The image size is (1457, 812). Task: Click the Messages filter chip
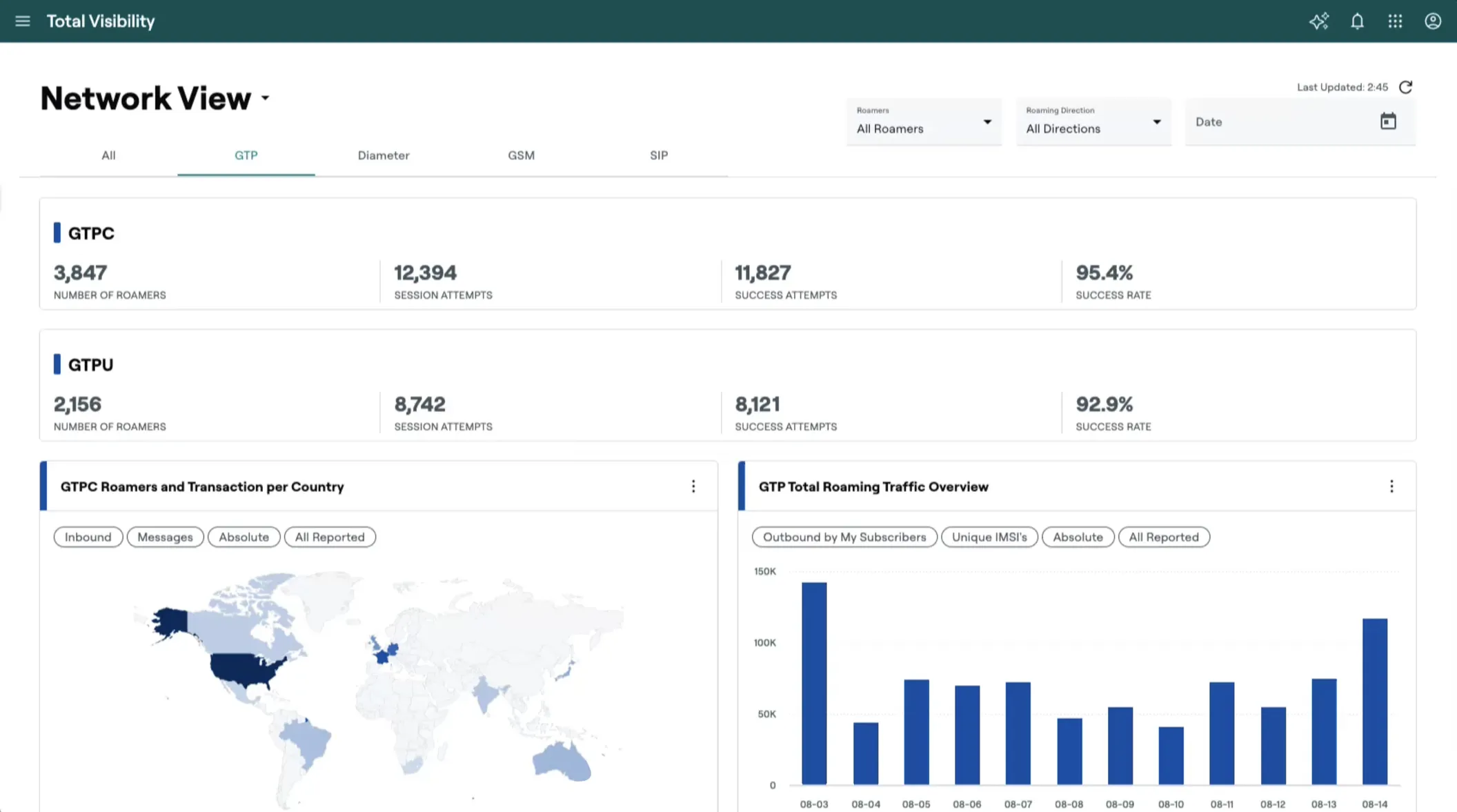[x=165, y=537]
